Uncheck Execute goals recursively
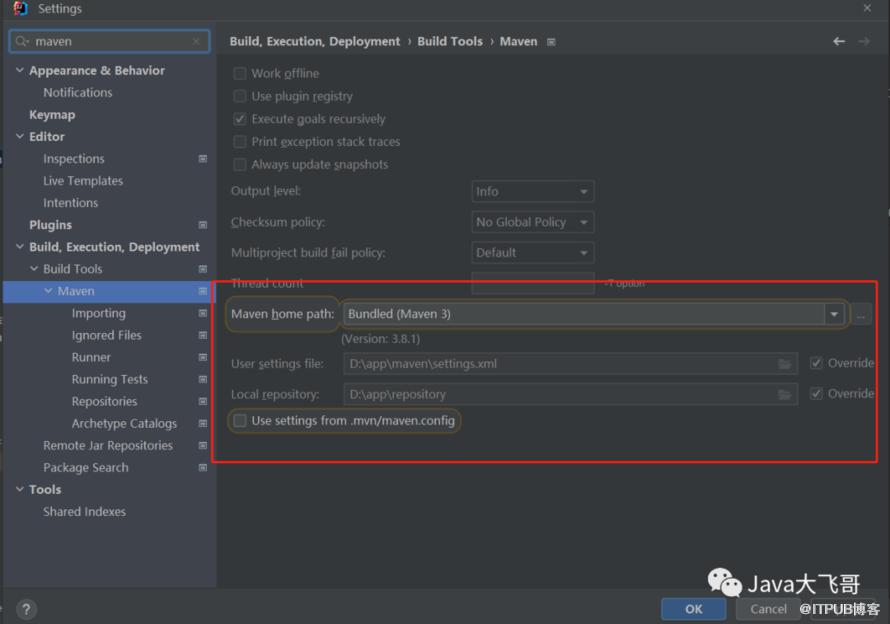 [x=240, y=119]
